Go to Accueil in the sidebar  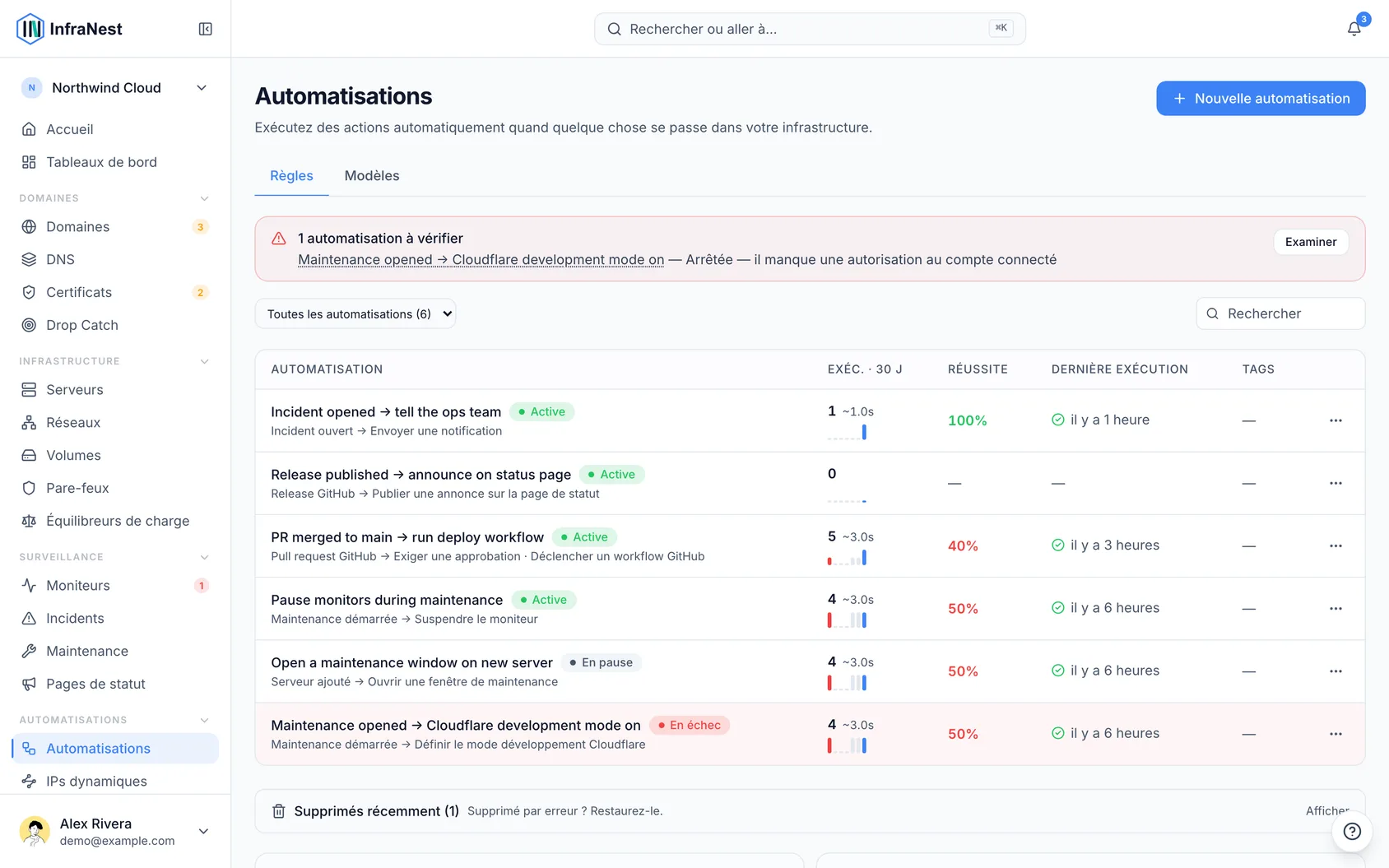115,129
